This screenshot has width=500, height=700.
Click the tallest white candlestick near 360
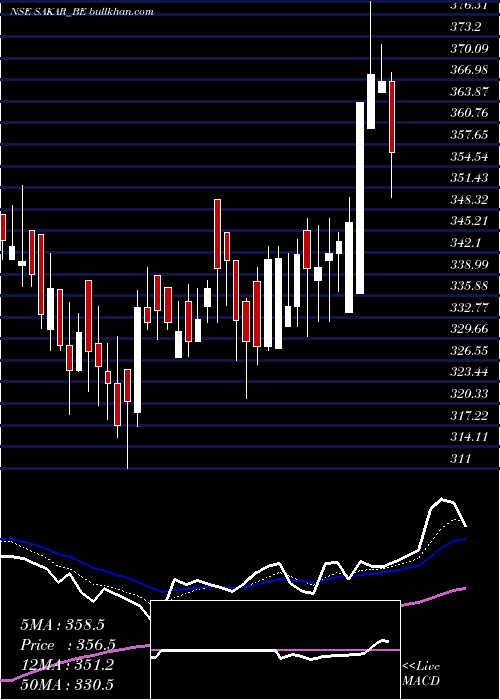360,198
